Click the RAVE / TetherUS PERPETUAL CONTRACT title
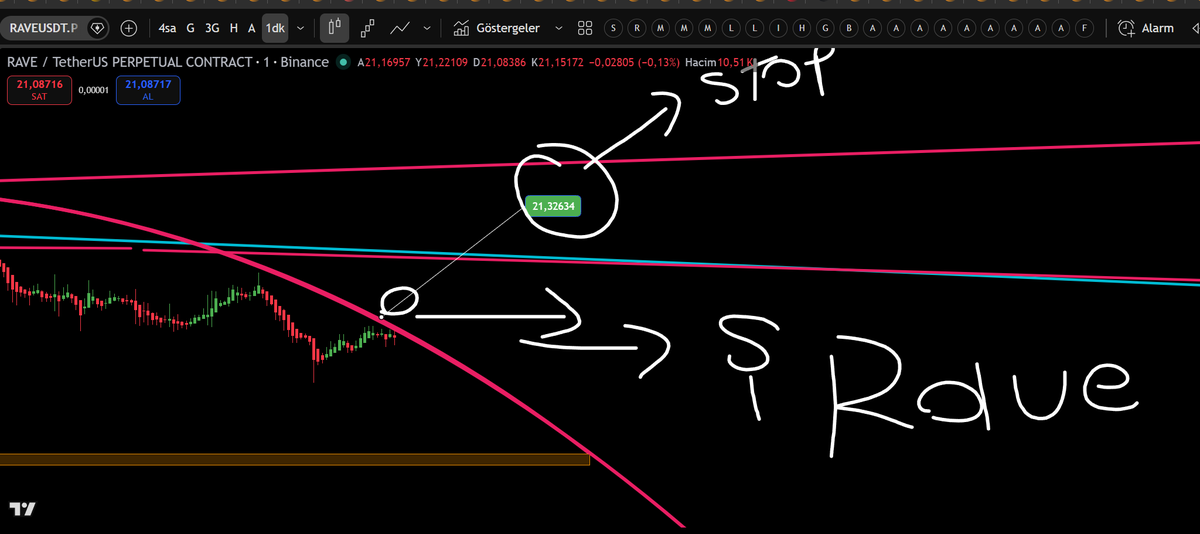This screenshot has height=534, width=1200. [130, 62]
